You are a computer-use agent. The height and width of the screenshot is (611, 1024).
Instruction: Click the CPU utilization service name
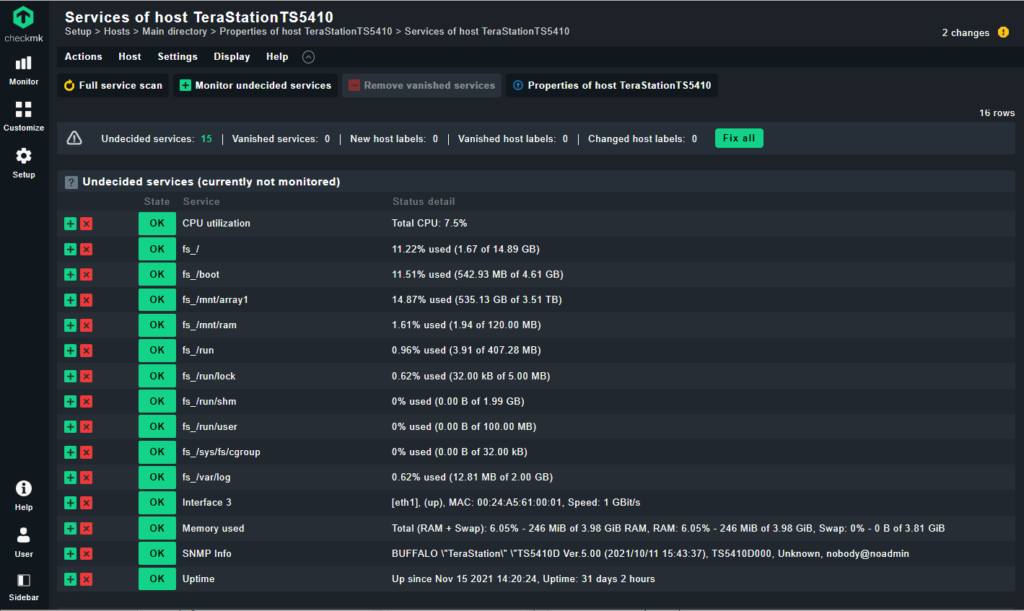216,223
